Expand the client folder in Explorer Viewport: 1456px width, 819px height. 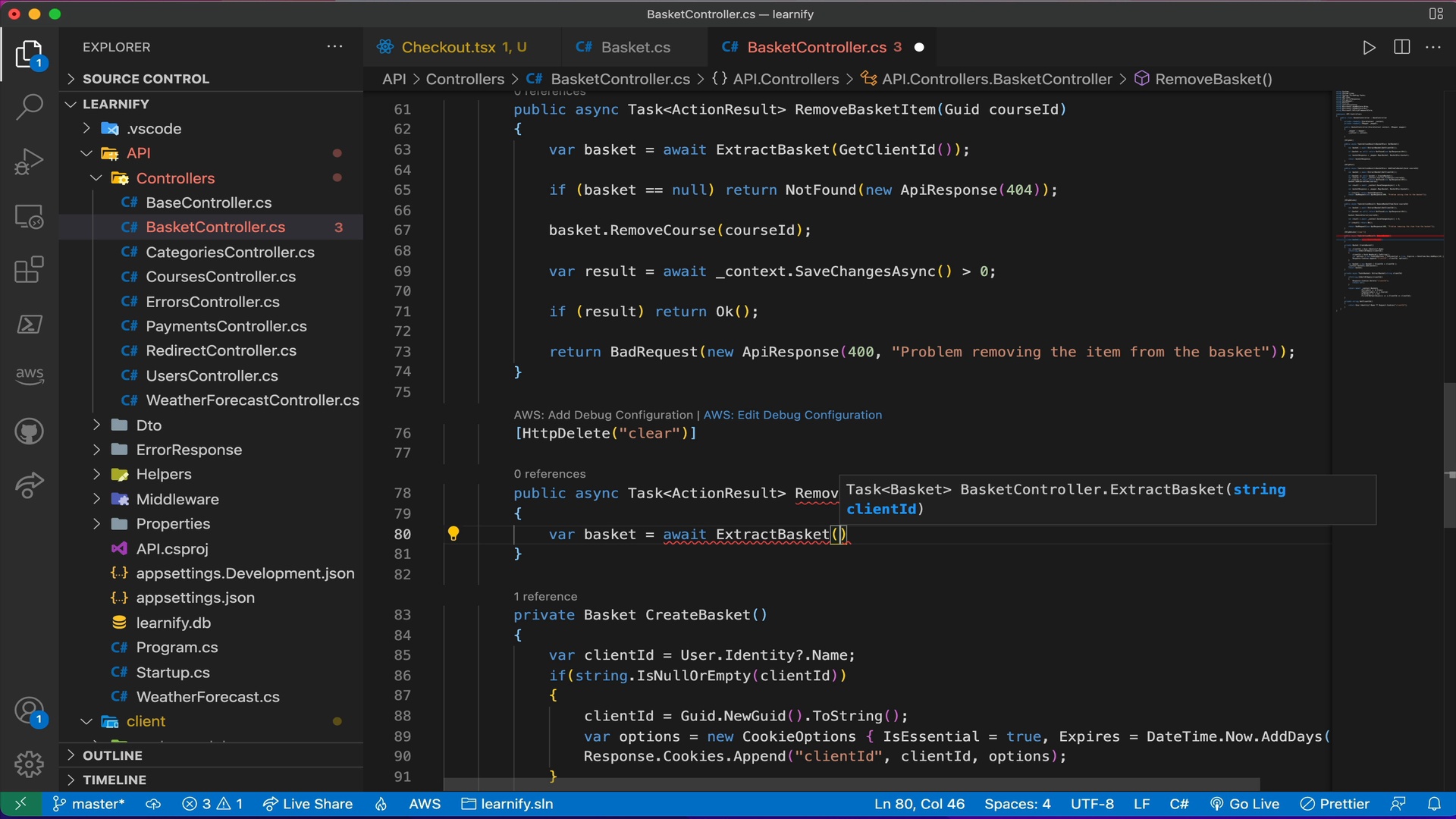click(x=85, y=721)
